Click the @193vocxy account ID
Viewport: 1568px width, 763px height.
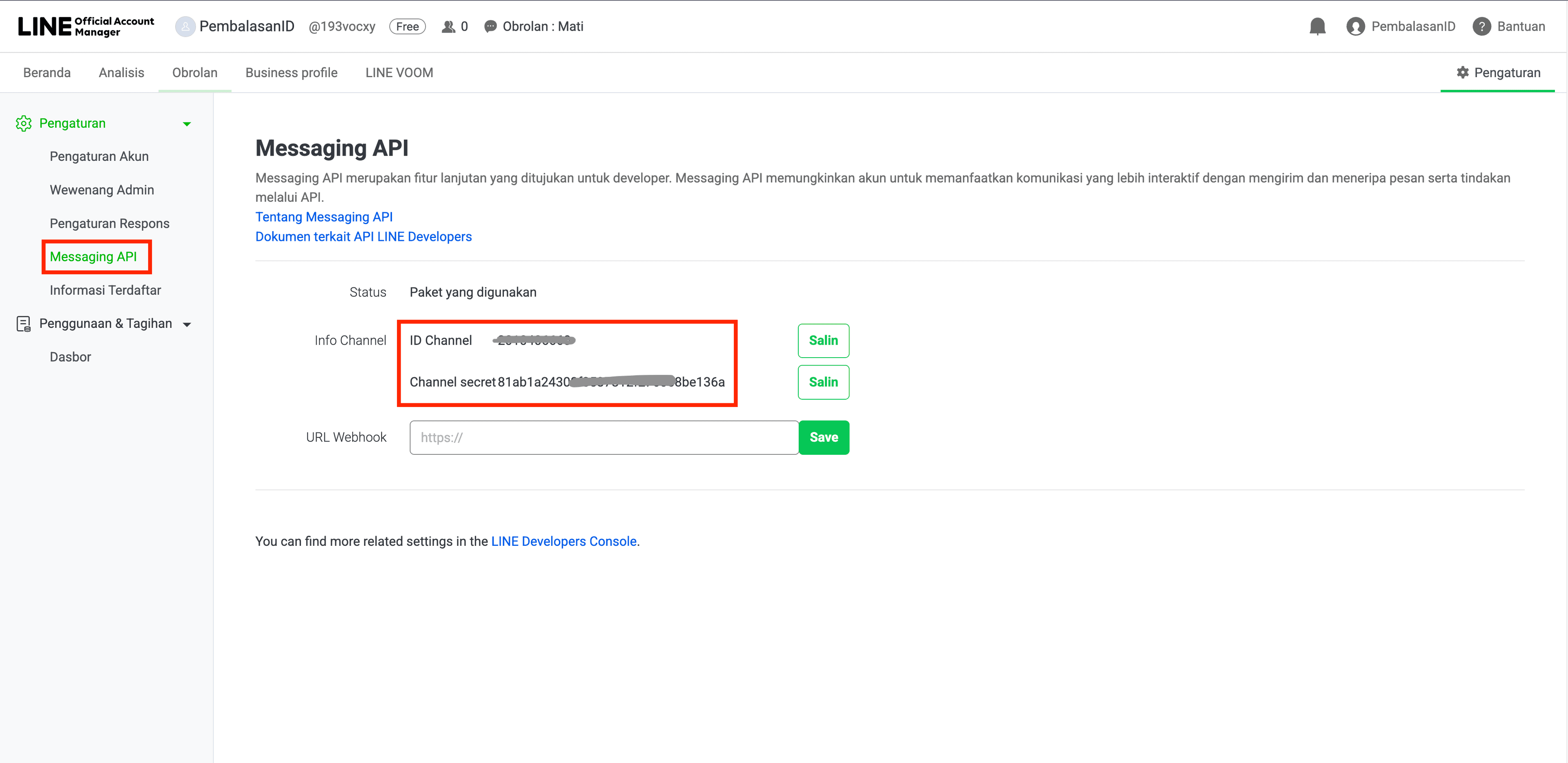coord(342,27)
